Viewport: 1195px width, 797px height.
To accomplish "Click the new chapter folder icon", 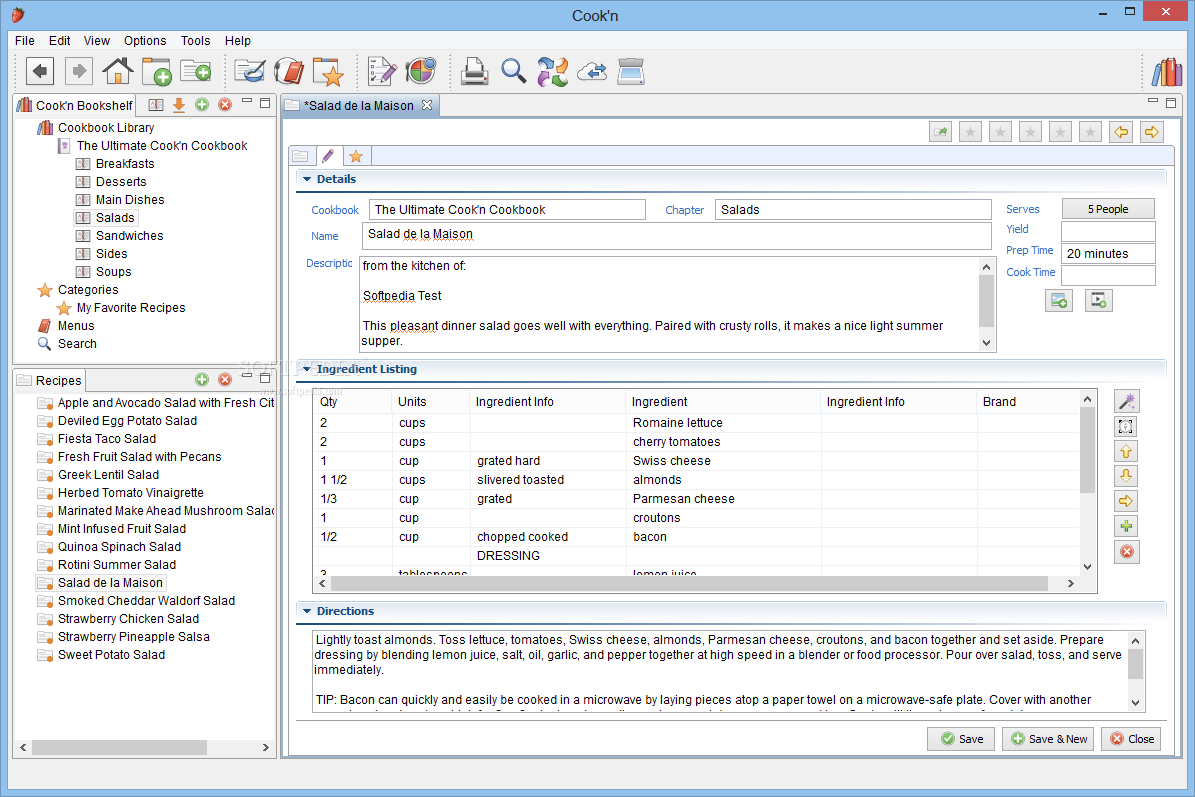I will click(x=196, y=72).
